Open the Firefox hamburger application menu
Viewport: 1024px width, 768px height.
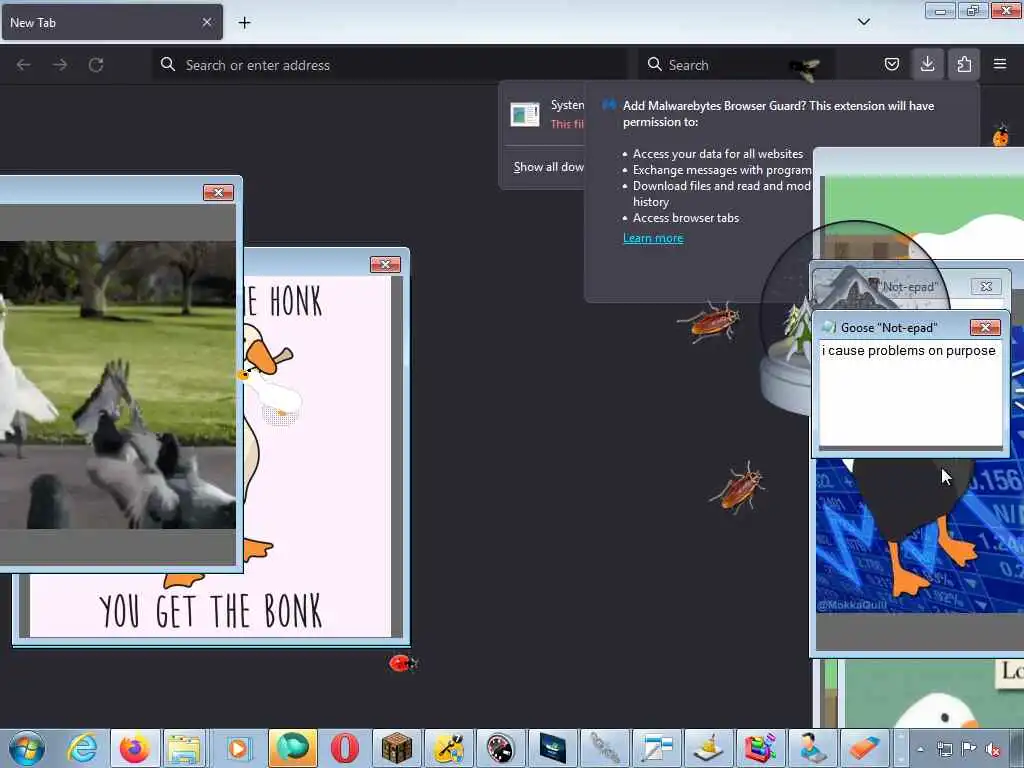[1000, 64]
